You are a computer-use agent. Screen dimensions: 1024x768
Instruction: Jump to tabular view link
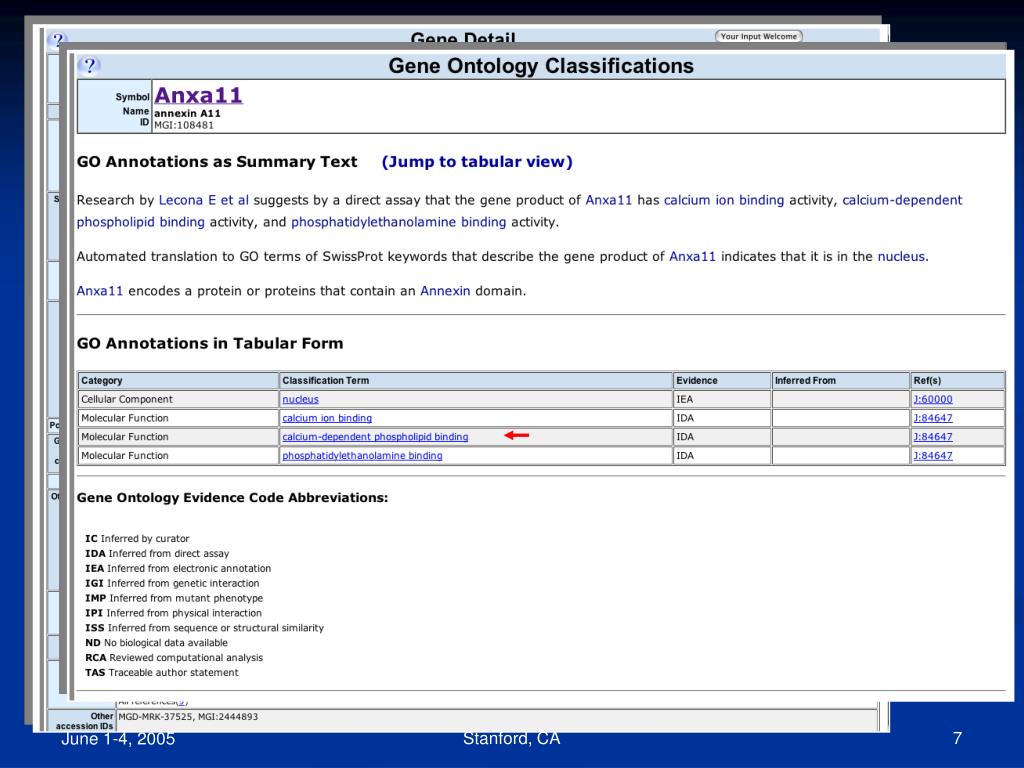477,162
